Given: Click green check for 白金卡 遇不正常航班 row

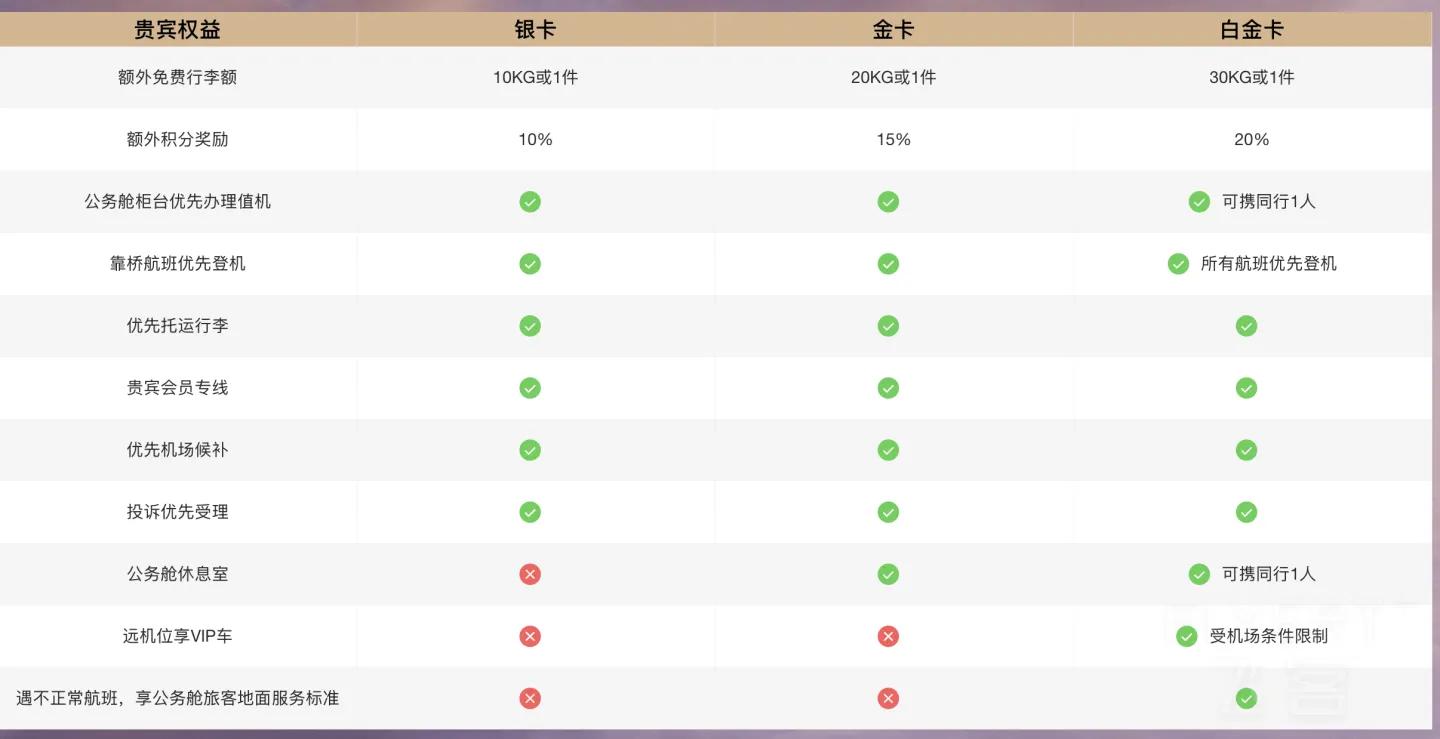Looking at the screenshot, I should (1246, 698).
